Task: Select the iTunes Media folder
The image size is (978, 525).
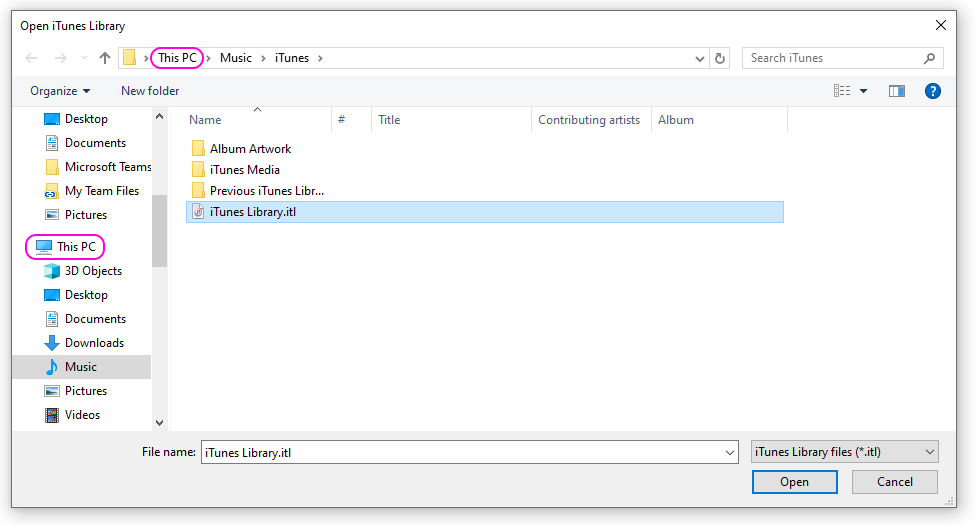Action: tap(244, 170)
